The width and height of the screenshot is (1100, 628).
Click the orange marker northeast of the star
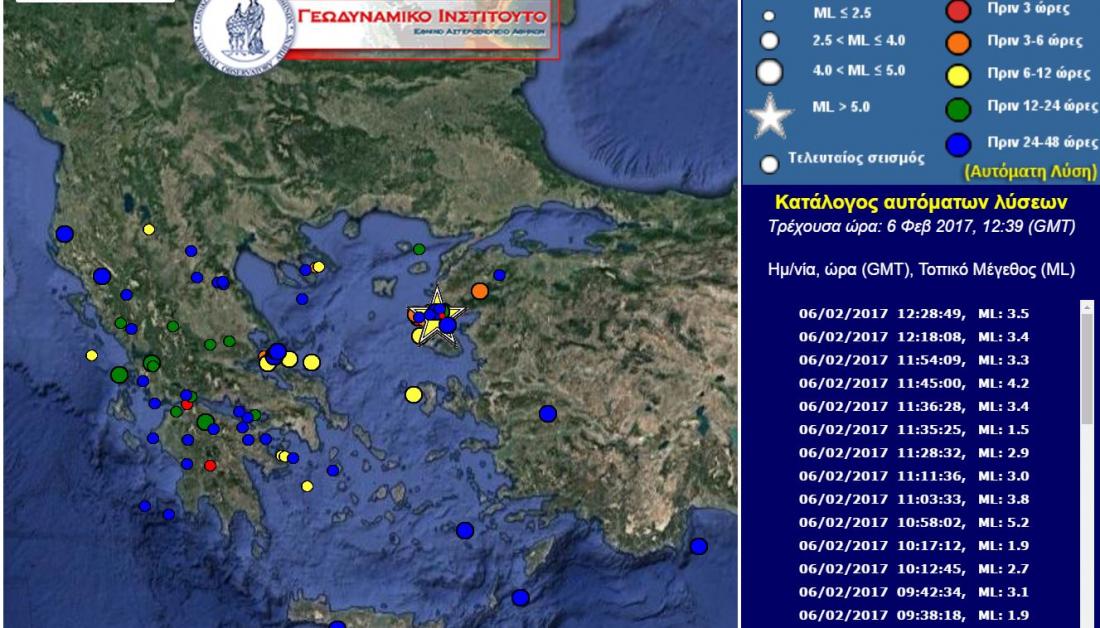[x=480, y=290]
